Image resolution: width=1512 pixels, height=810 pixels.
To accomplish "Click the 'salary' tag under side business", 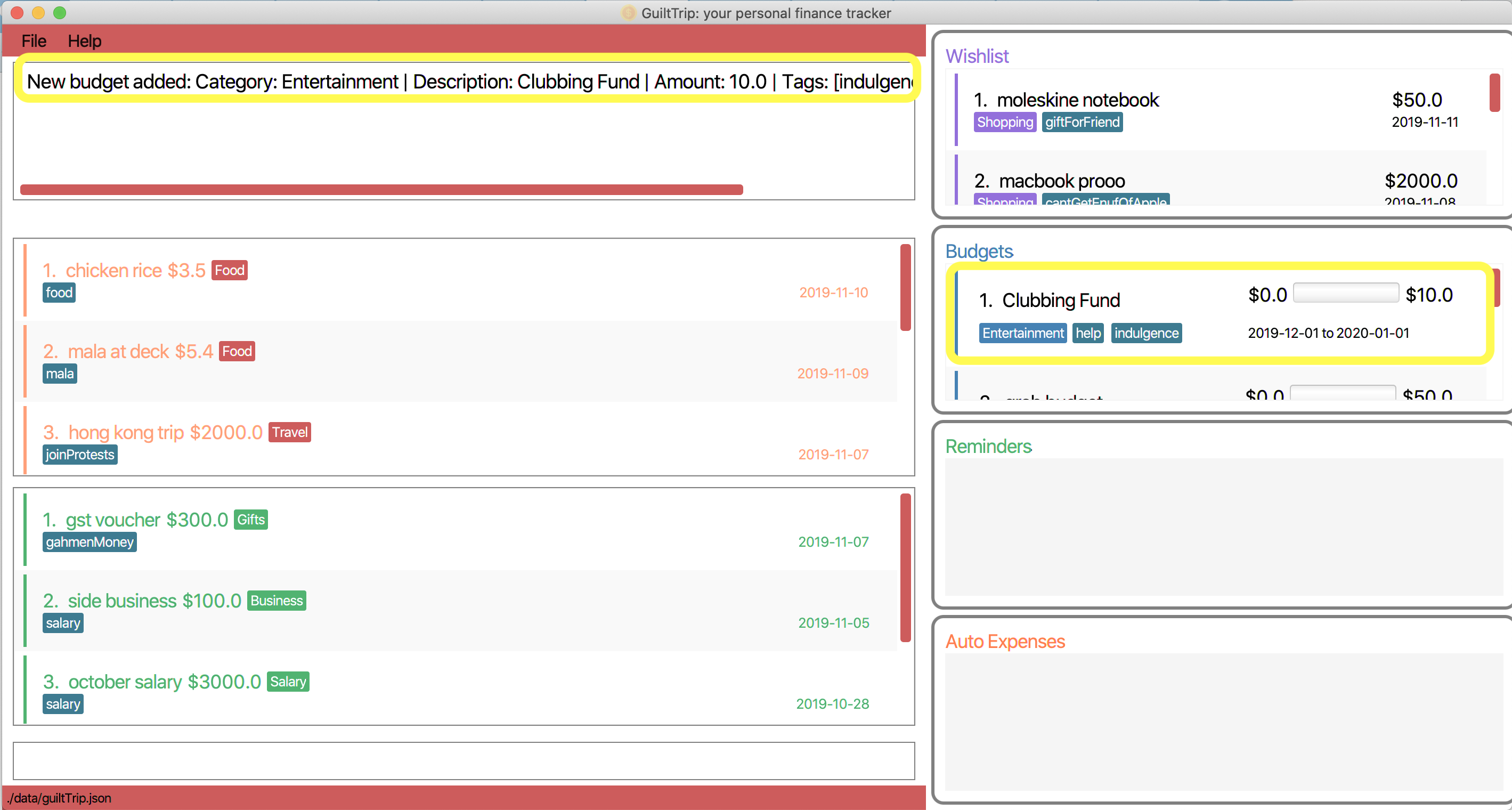I will (x=63, y=623).
